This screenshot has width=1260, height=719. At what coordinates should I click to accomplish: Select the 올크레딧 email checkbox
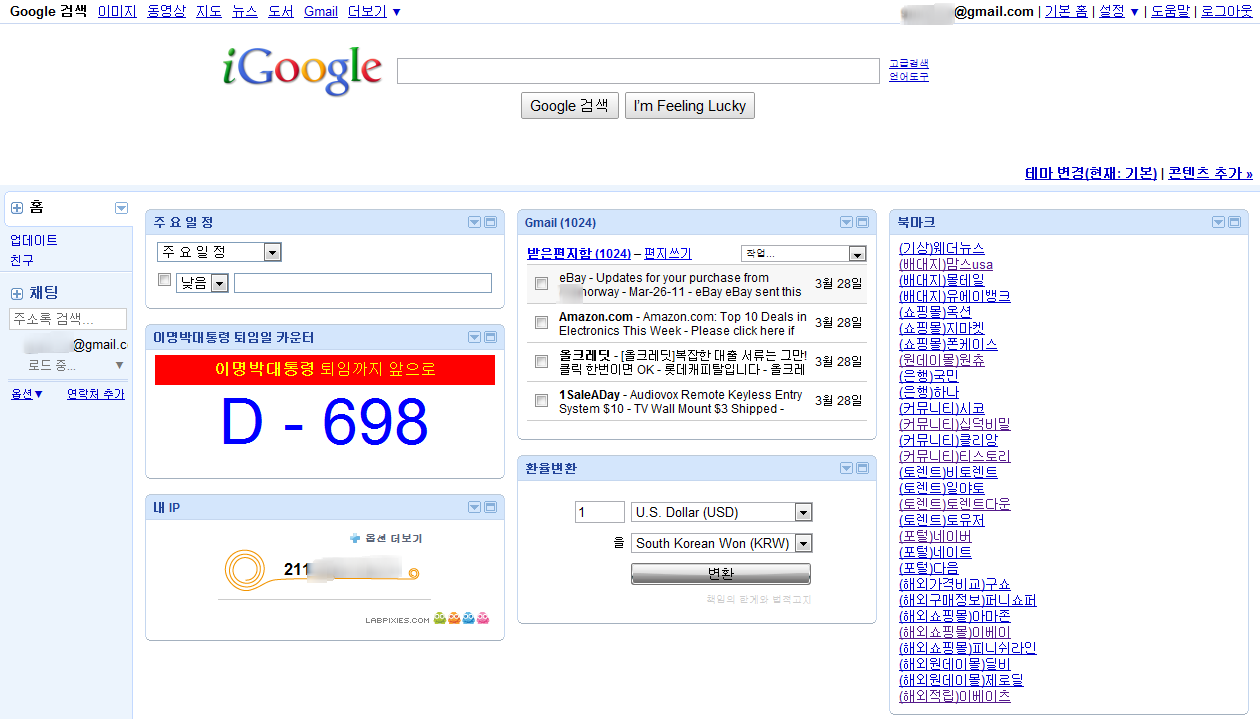(541, 362)
